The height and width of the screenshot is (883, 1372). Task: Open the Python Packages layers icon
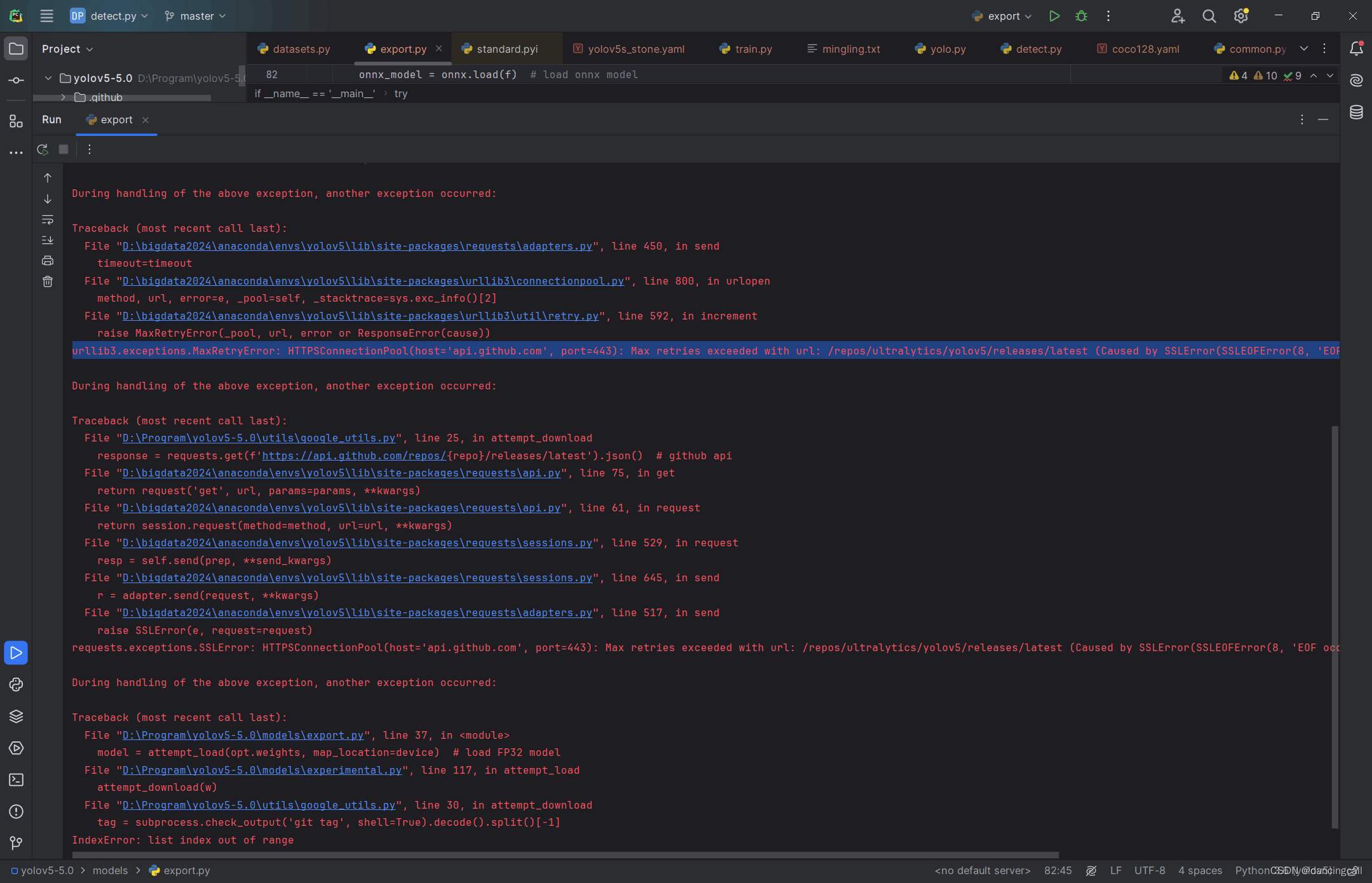tap(16, 717)
